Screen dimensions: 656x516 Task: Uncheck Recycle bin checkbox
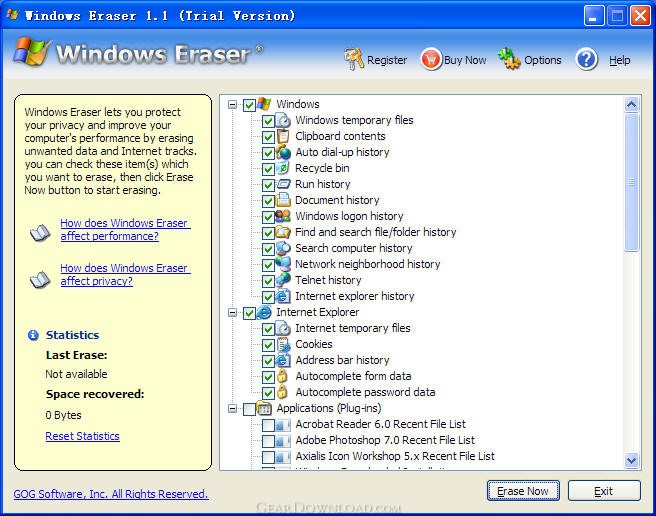click(x=268, y=169)
